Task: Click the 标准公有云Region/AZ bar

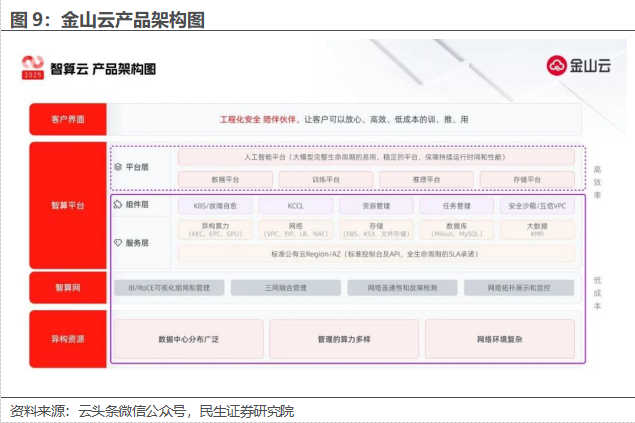Action: (376, 254)
